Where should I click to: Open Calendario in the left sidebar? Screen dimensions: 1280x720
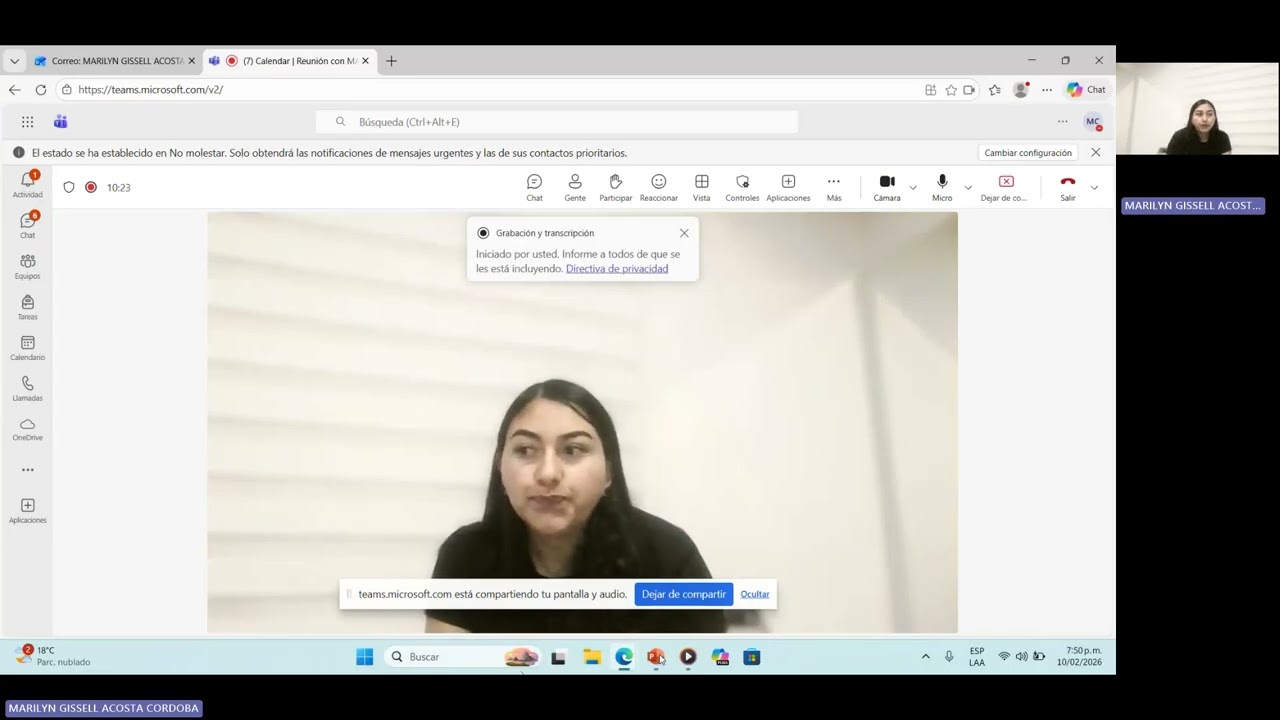tap(27, 348)
